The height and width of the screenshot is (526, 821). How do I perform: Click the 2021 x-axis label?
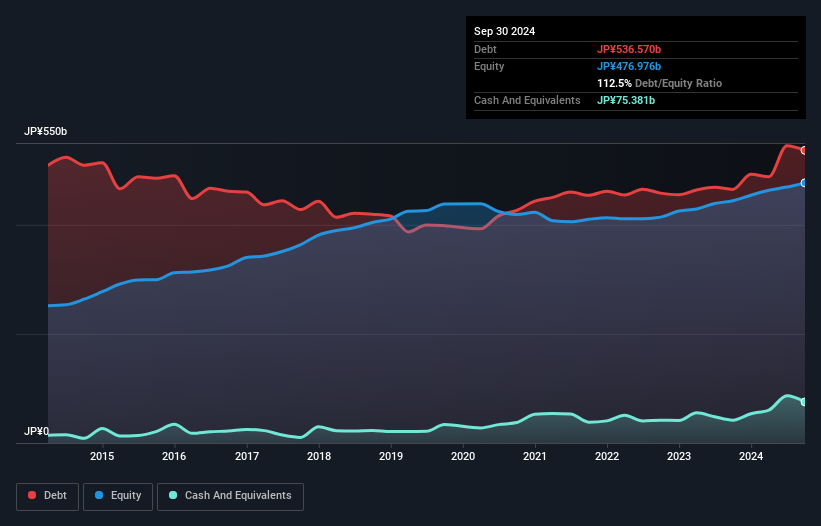535,456
